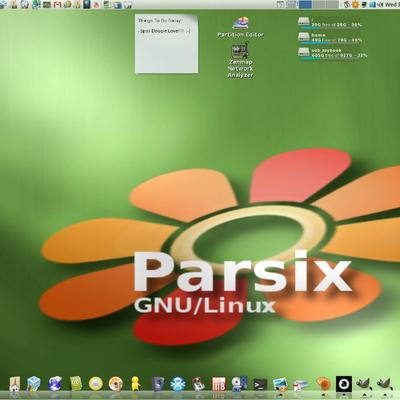Click the 'home' drive icon
This screenshot has height=400, width=400.
point(304,37)
